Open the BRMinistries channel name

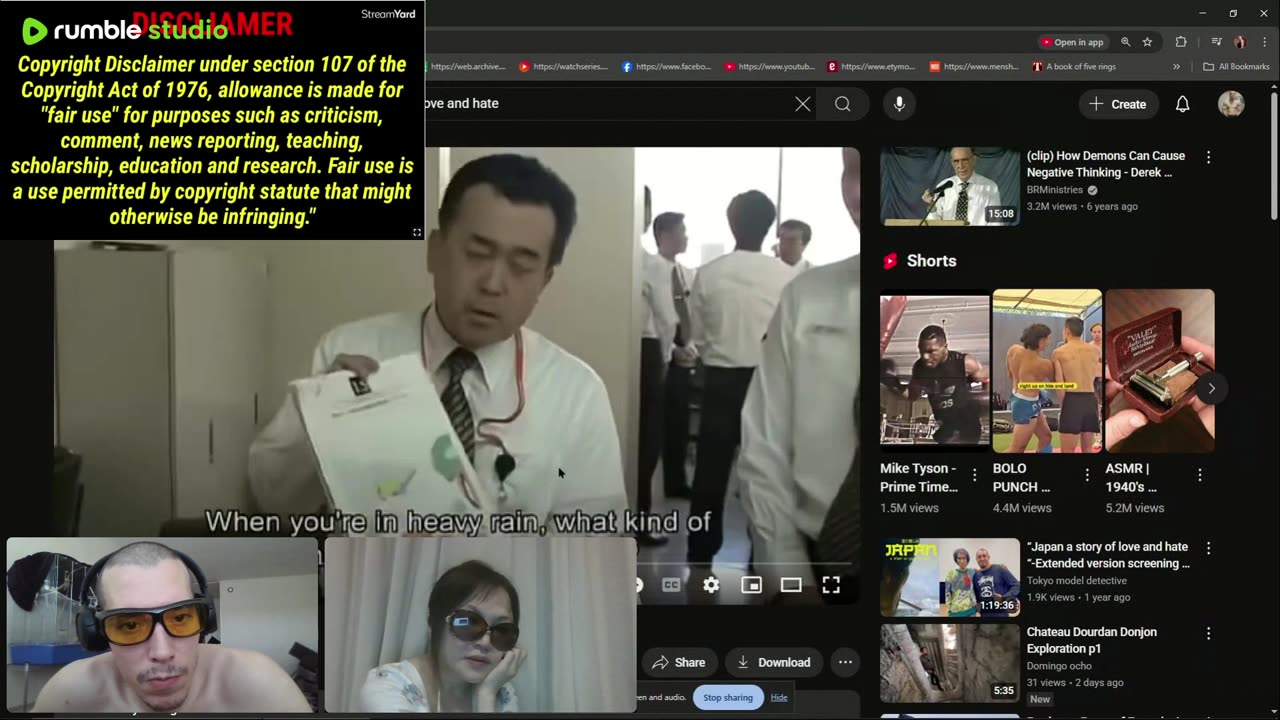pos(1055,190)
